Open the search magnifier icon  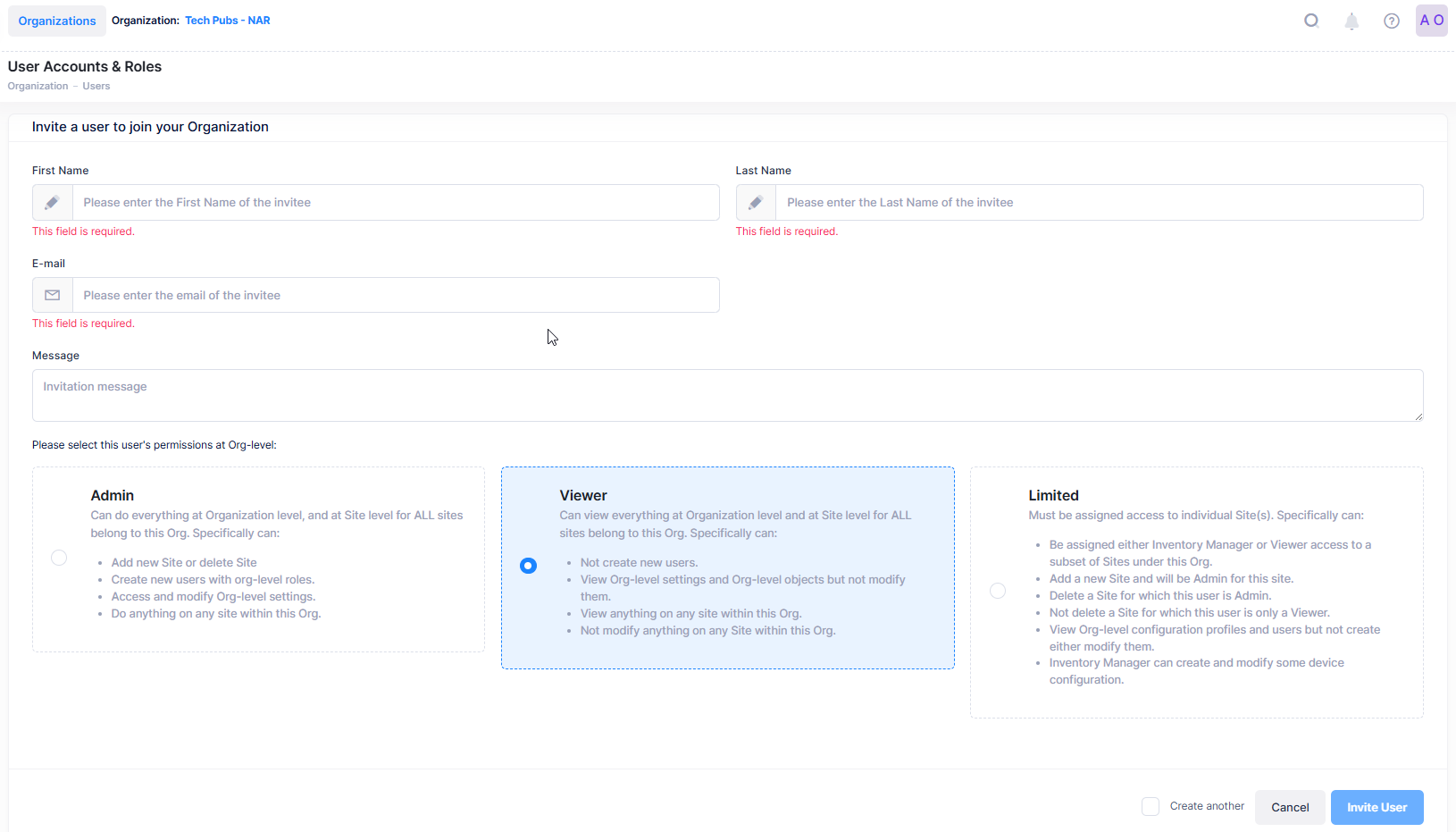coord(1311,21)
